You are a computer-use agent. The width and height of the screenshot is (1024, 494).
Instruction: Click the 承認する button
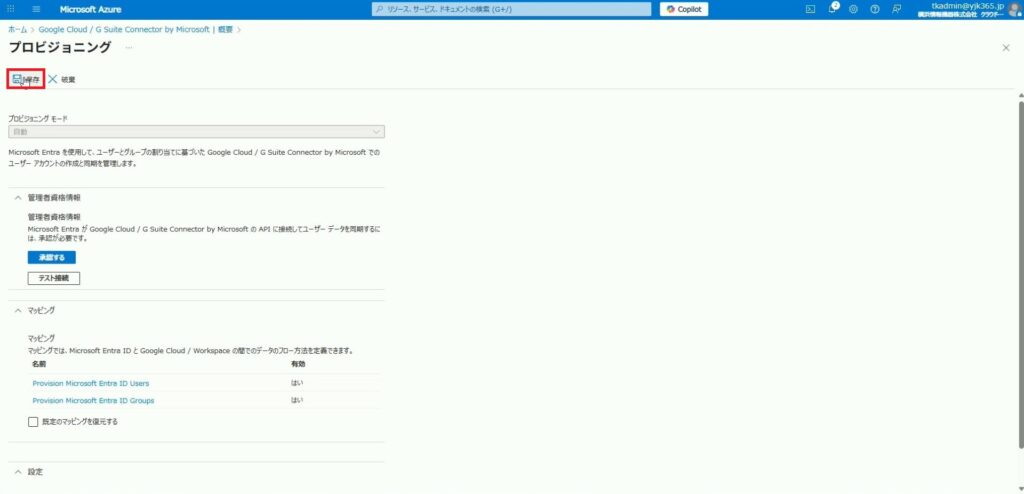pyautogui.click(x=51, y=257)
